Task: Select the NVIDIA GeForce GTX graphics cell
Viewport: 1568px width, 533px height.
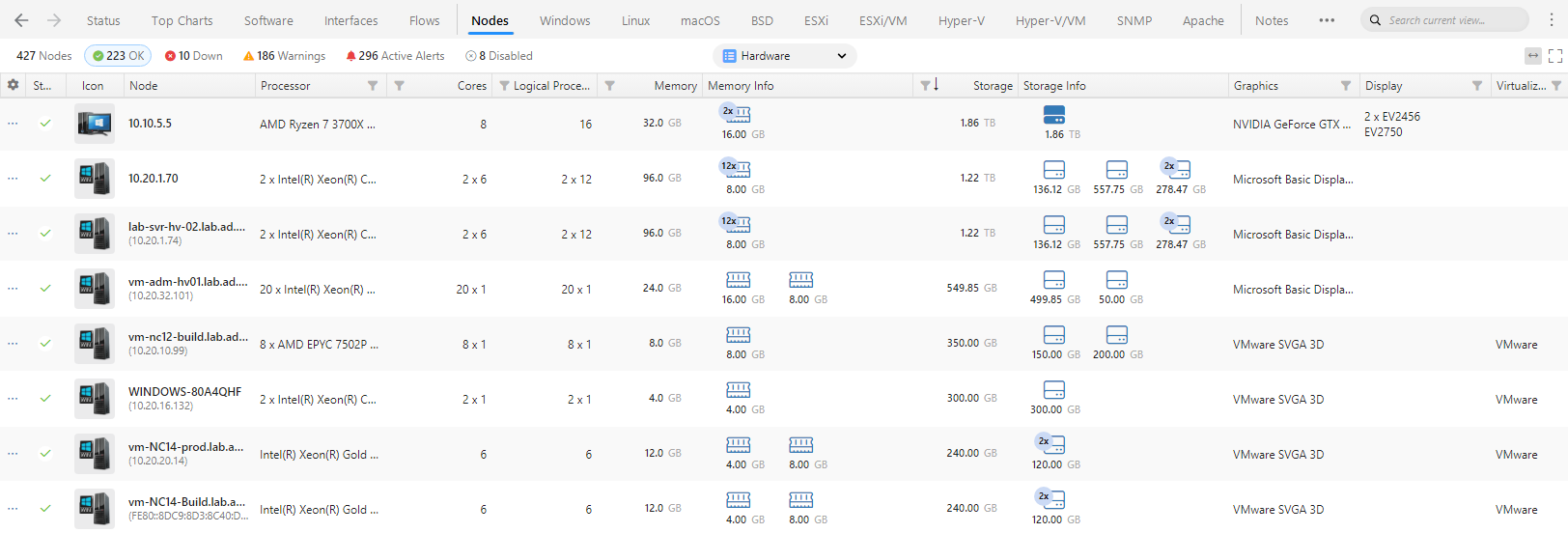Action: [x=1292, y=125]
